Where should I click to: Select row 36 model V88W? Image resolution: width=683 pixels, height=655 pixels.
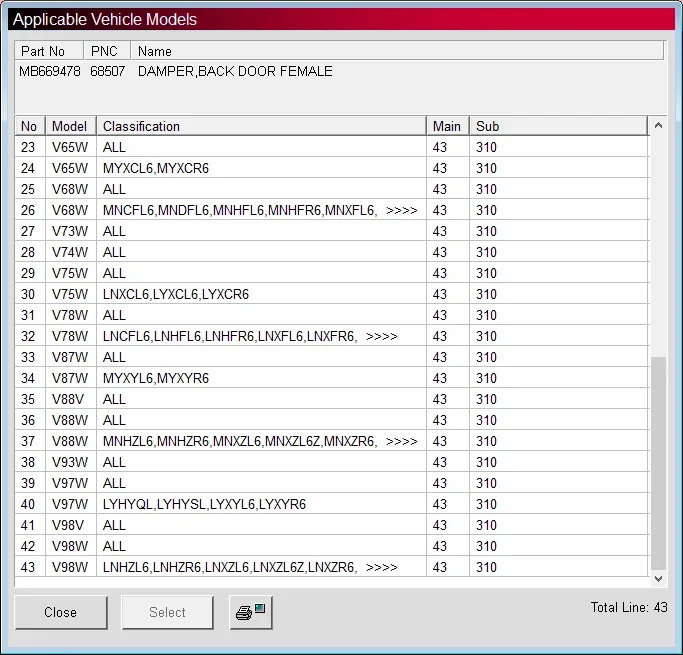[x=70, y=420]
